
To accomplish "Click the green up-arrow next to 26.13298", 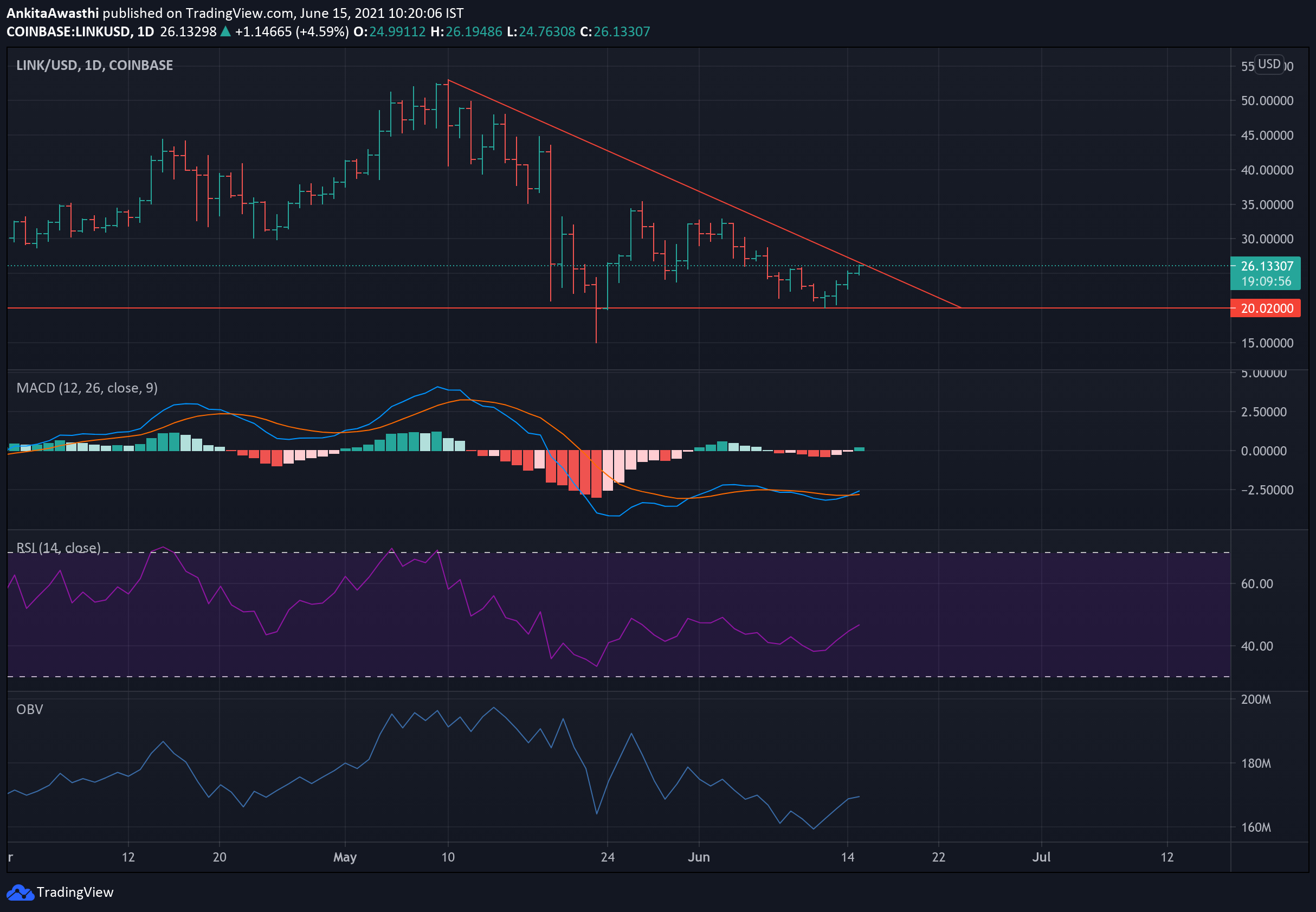I will tap(225, 31).
